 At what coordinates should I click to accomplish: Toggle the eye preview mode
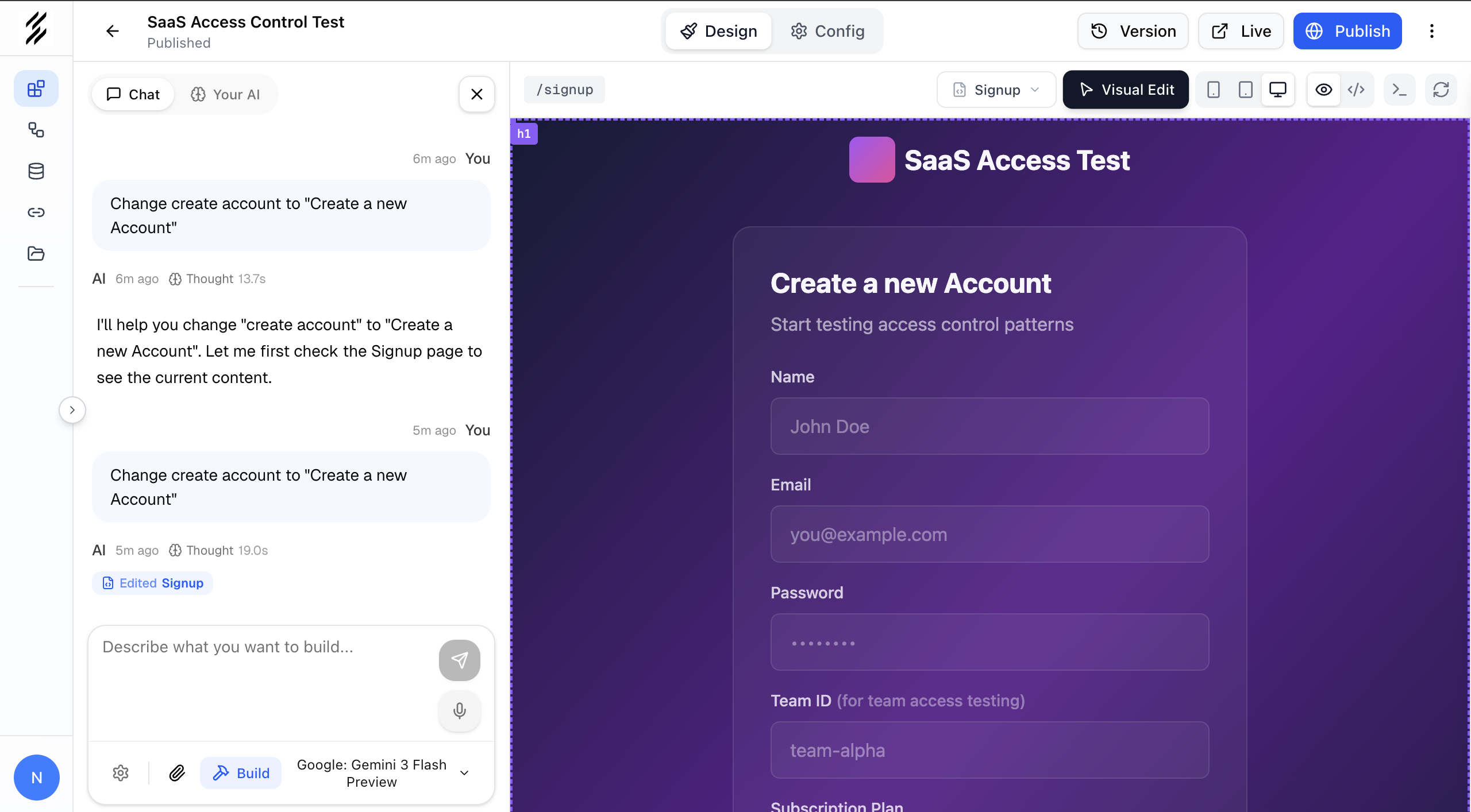1323,90
